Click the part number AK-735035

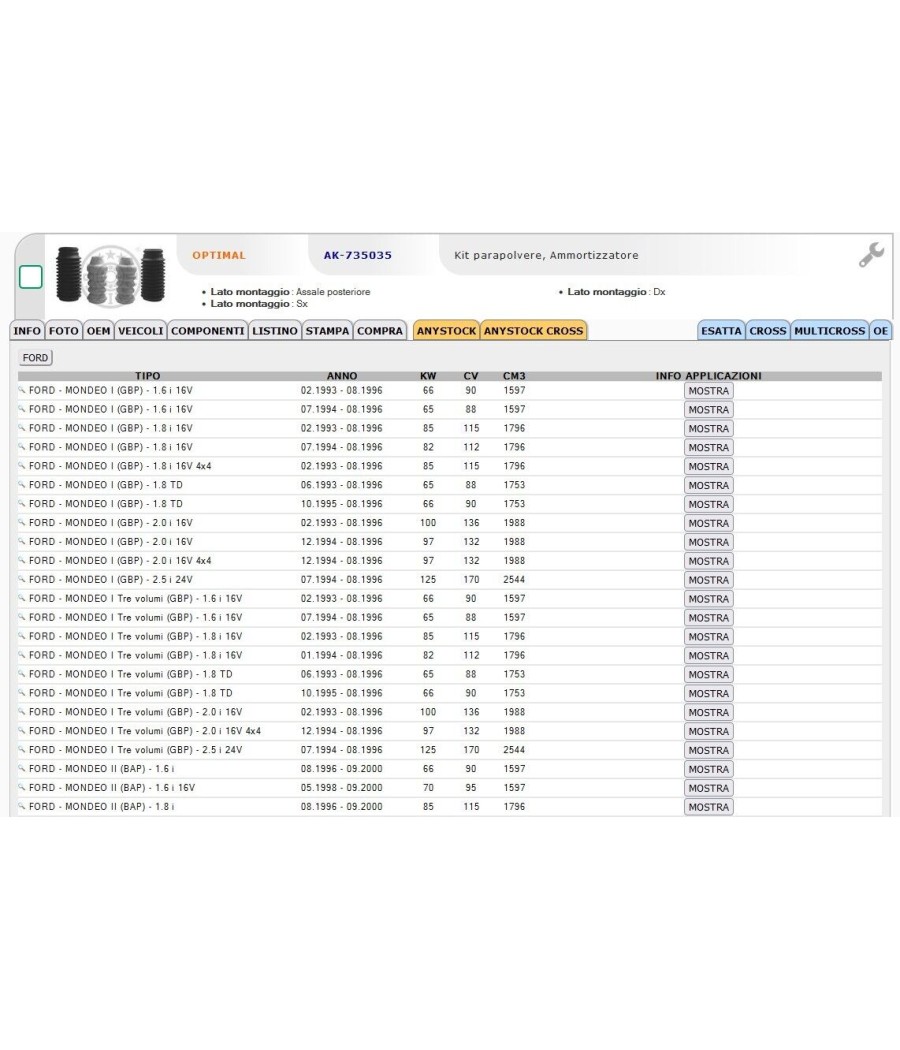pos(358,255)
